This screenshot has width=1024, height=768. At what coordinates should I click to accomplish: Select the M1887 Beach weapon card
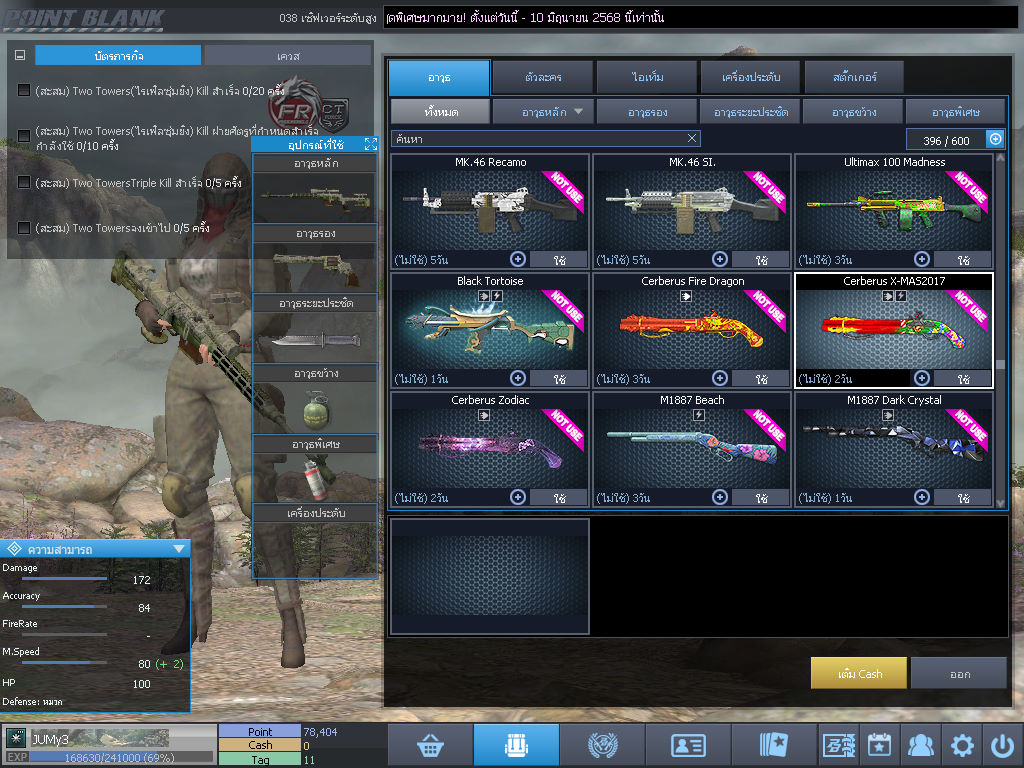tap(692, 449)
